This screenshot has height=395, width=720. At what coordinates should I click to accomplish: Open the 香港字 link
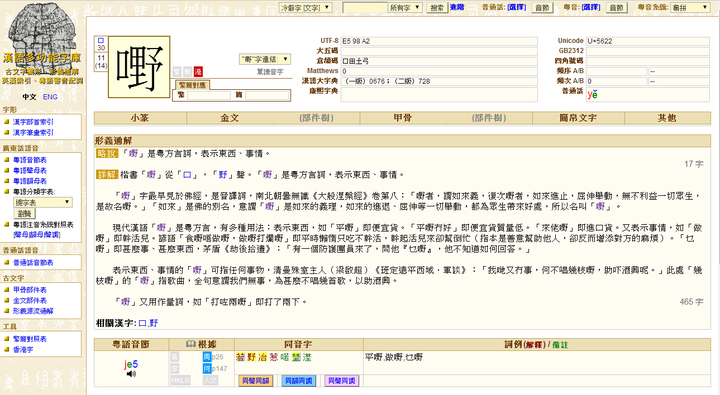coord(23,350)
